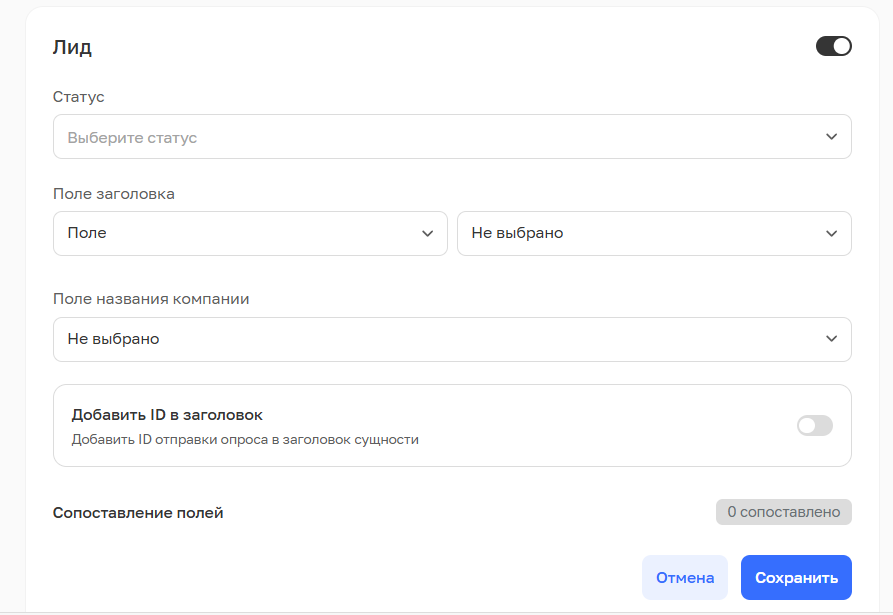
Task: Save settings with the Сохранить button
Action: click(795, 578)
